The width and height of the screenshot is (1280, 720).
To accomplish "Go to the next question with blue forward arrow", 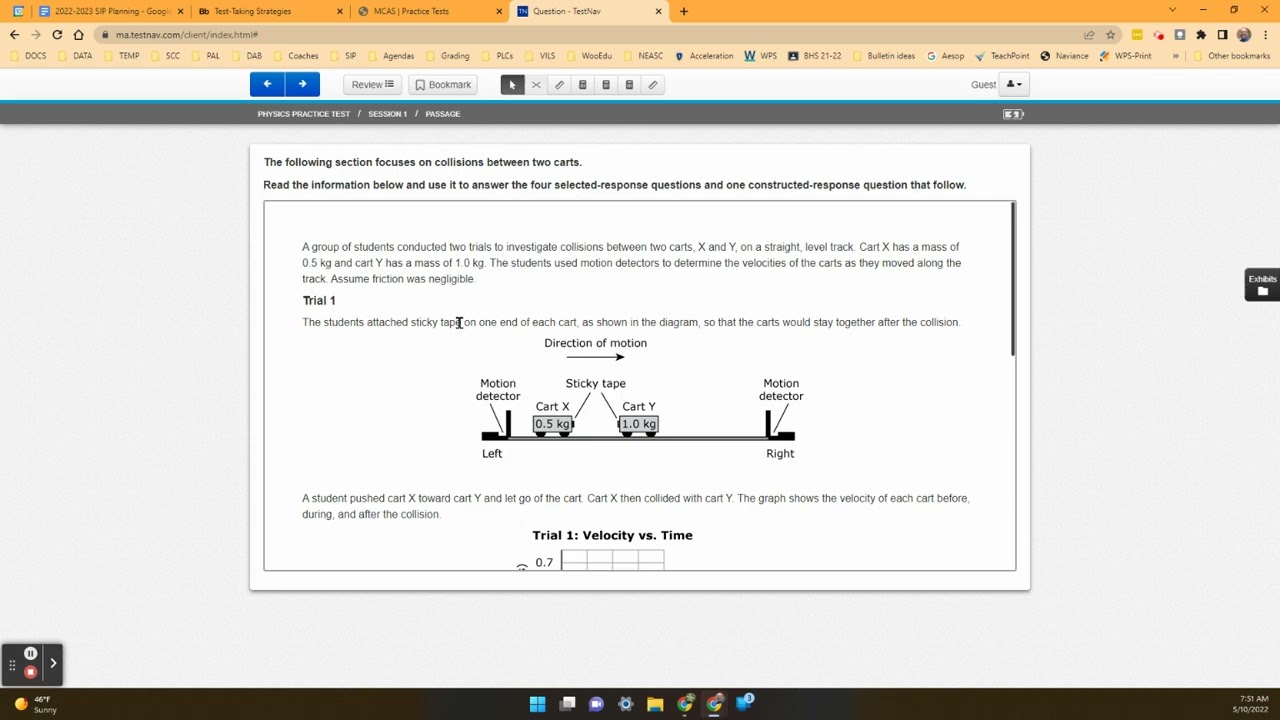I will tap(303, 85).
